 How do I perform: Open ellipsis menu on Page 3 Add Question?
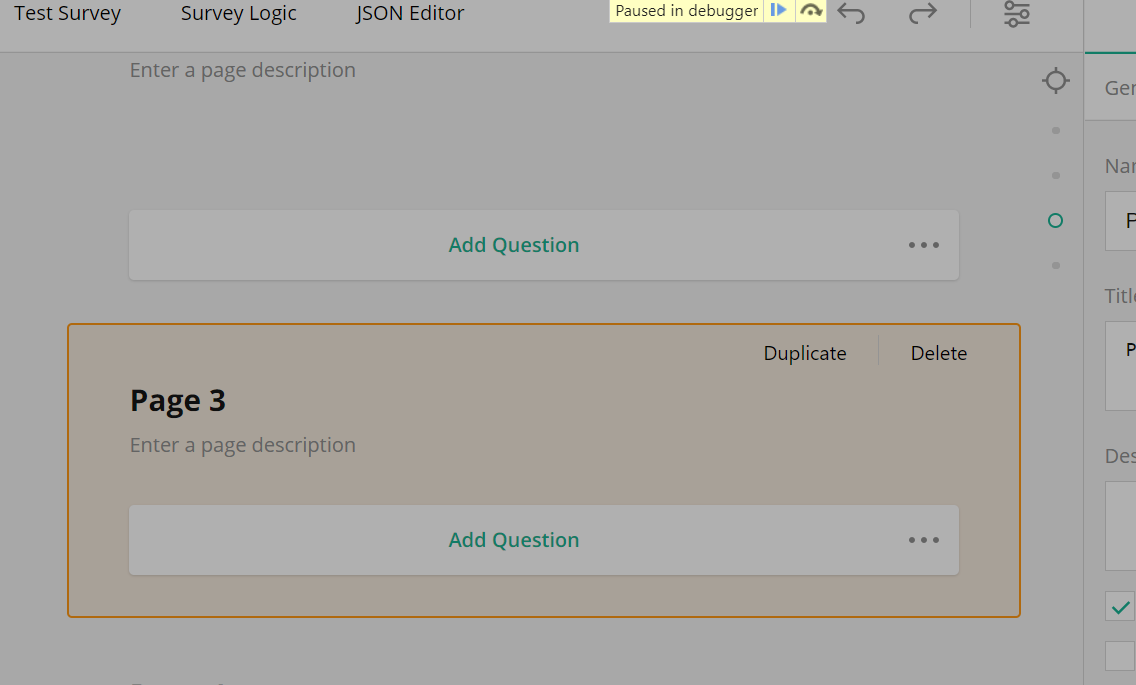923,540
